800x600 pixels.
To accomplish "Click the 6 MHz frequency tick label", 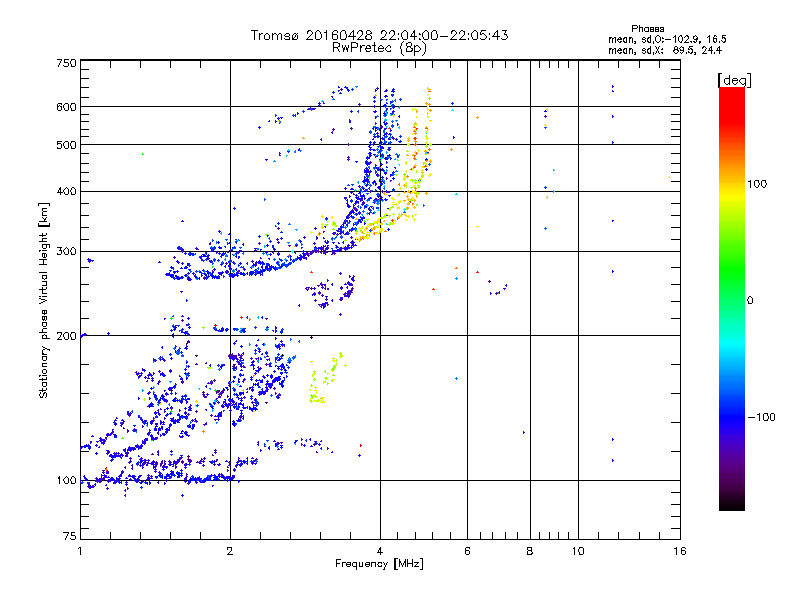I will 467,551.
